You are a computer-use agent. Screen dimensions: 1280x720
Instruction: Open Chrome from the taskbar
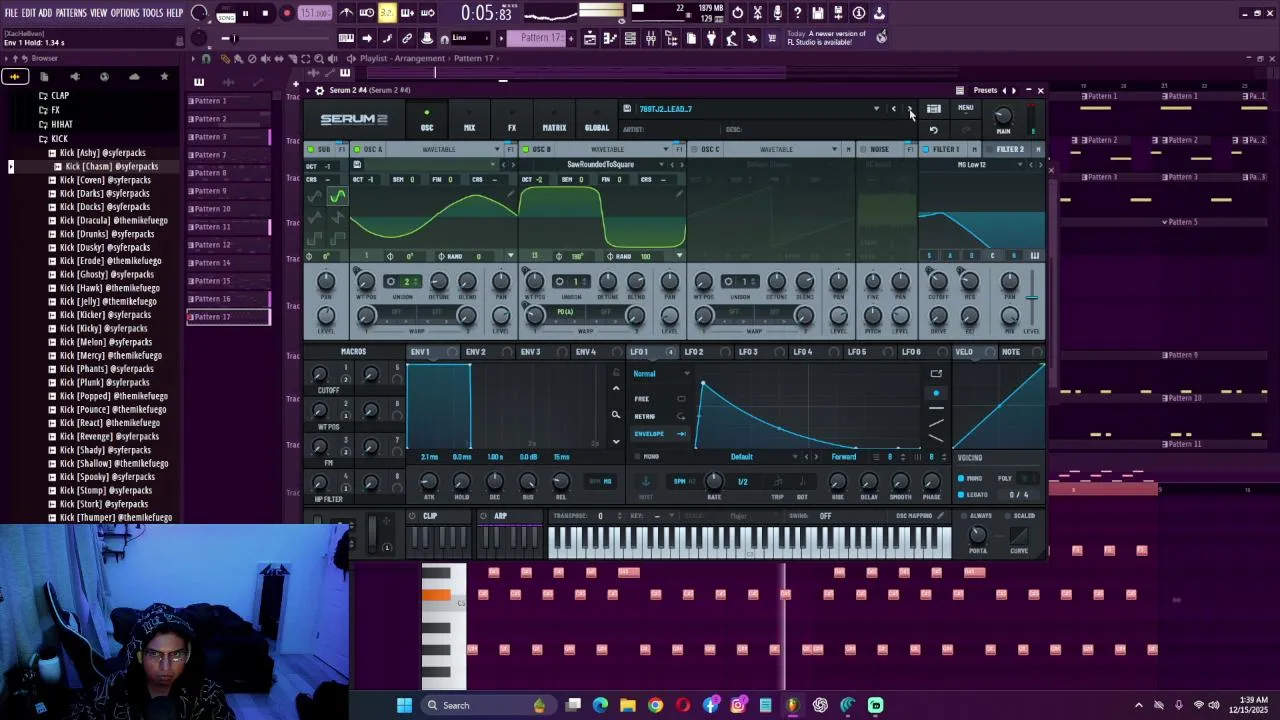pyautogui.click(x=656, y=705)
